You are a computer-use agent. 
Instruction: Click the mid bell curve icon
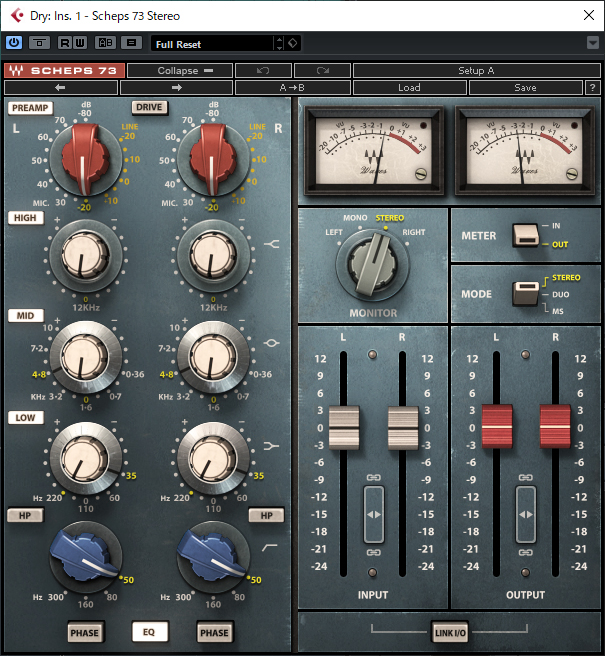(x=271, y=343)
